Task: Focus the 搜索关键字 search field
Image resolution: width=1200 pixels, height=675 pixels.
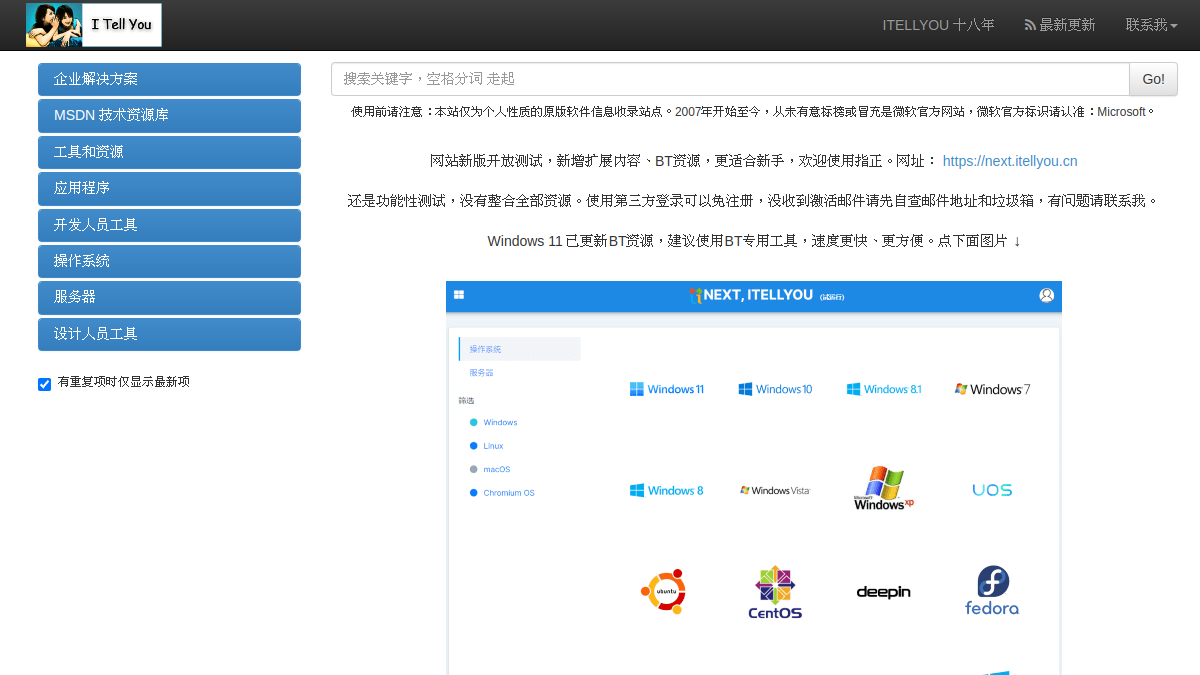Action: click(730, 79)
